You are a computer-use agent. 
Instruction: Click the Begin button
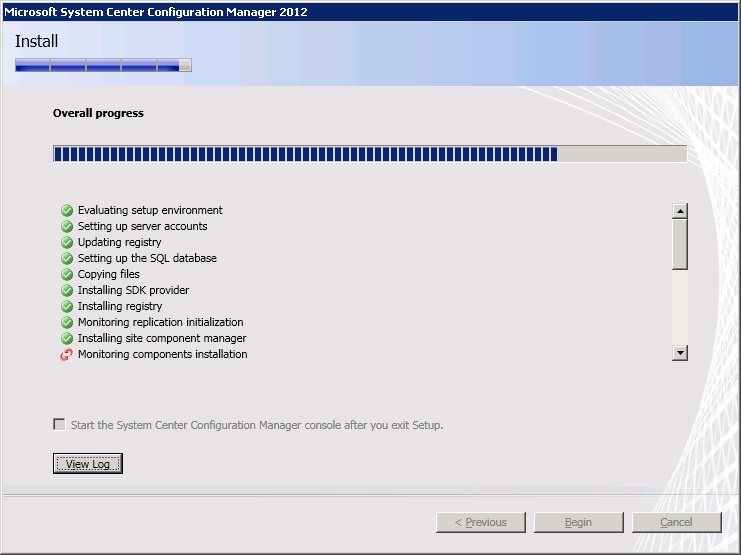pos(578,522)
